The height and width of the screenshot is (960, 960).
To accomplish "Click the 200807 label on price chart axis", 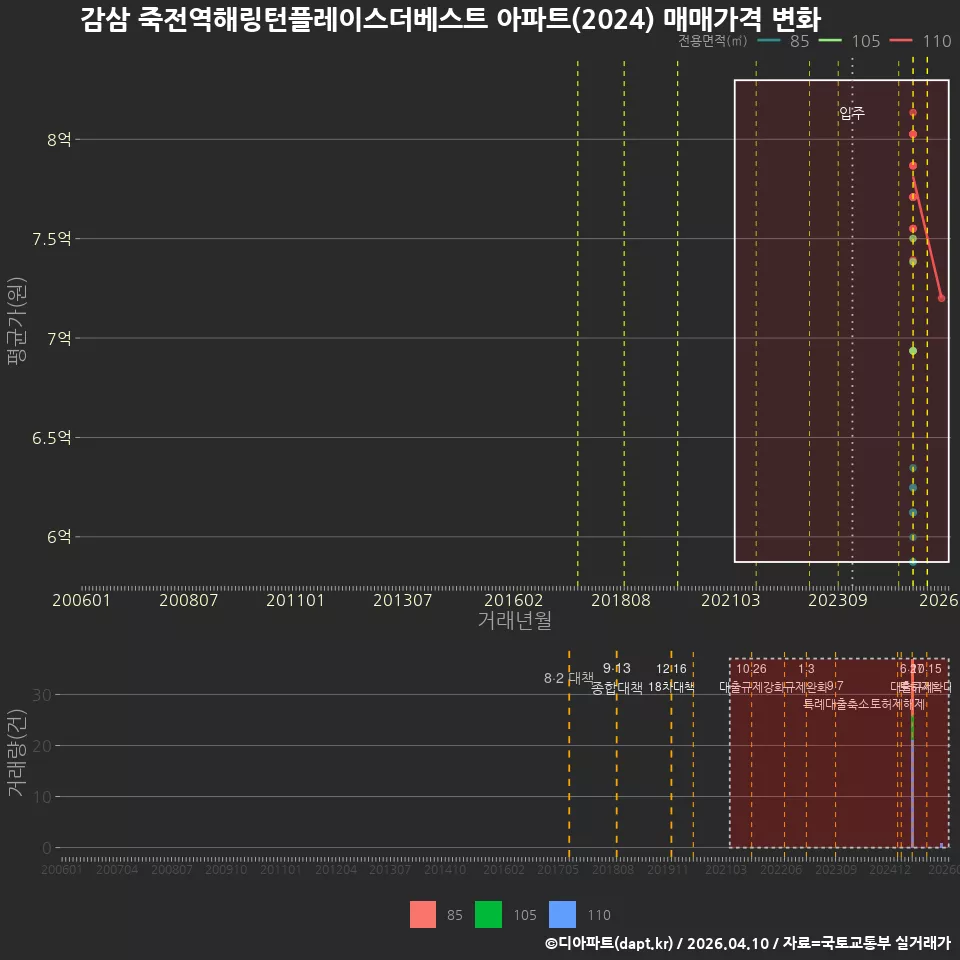I will tap(189, 600).
